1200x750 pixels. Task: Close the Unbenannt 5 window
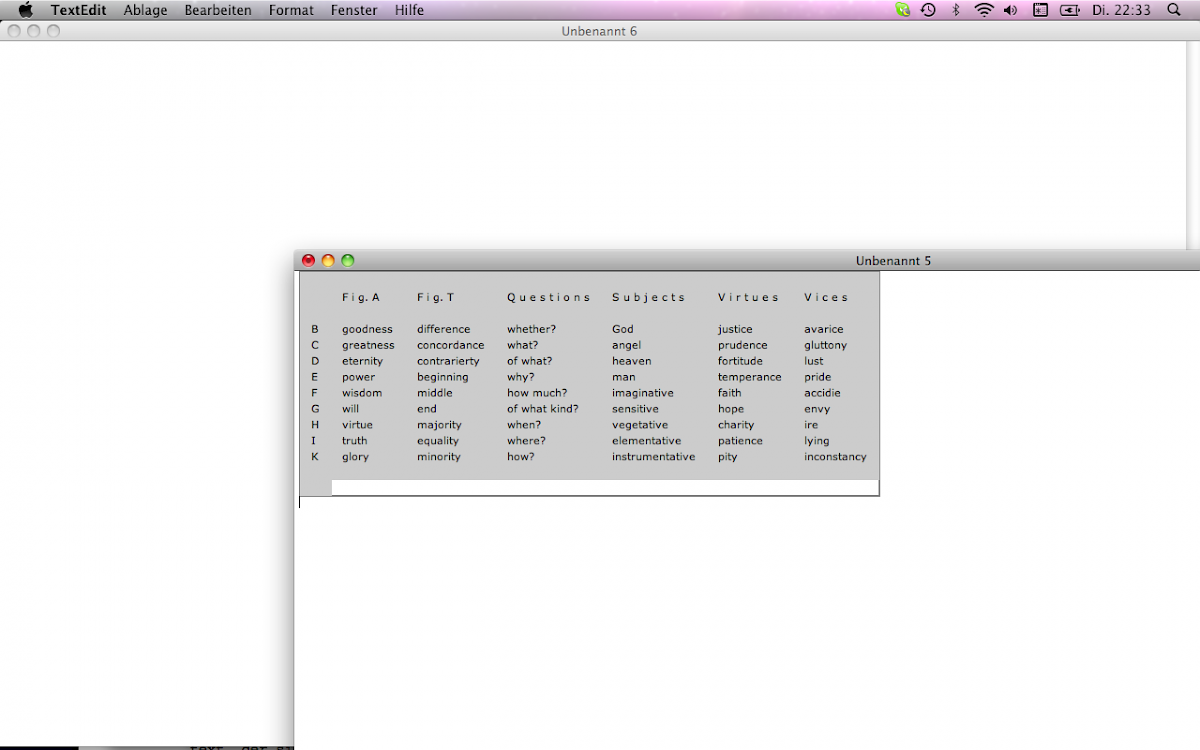(x=308, y=260)
